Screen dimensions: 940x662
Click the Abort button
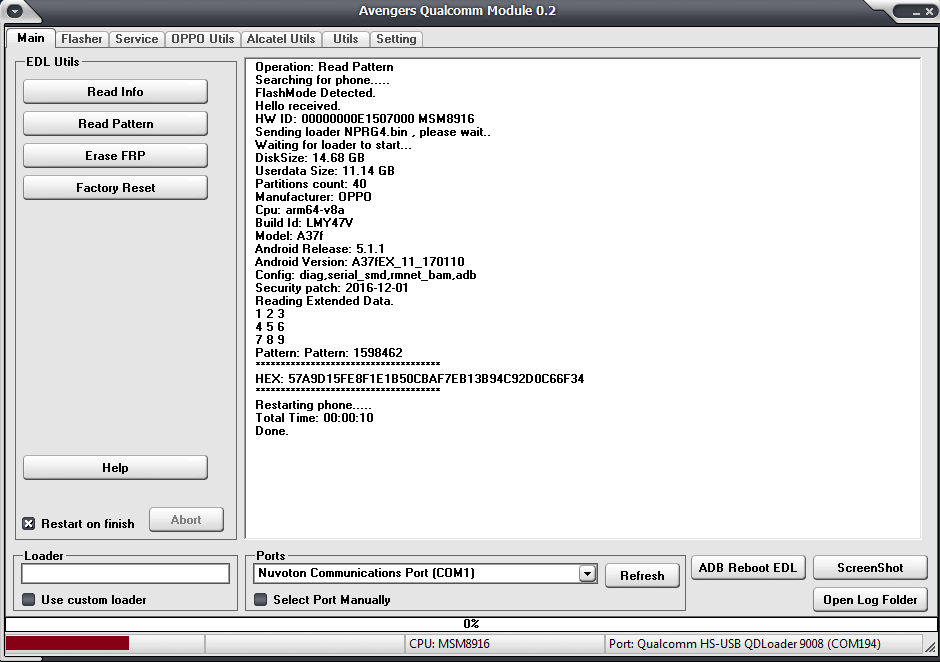186,520
